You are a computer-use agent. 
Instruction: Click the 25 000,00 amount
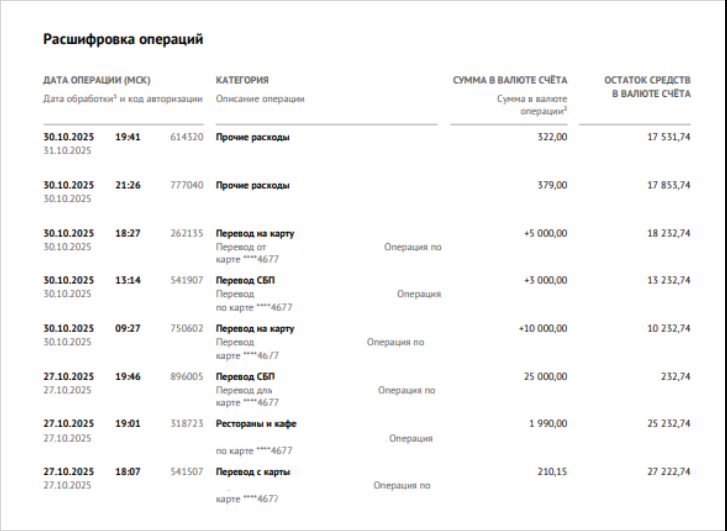click(x=545, y=376)
